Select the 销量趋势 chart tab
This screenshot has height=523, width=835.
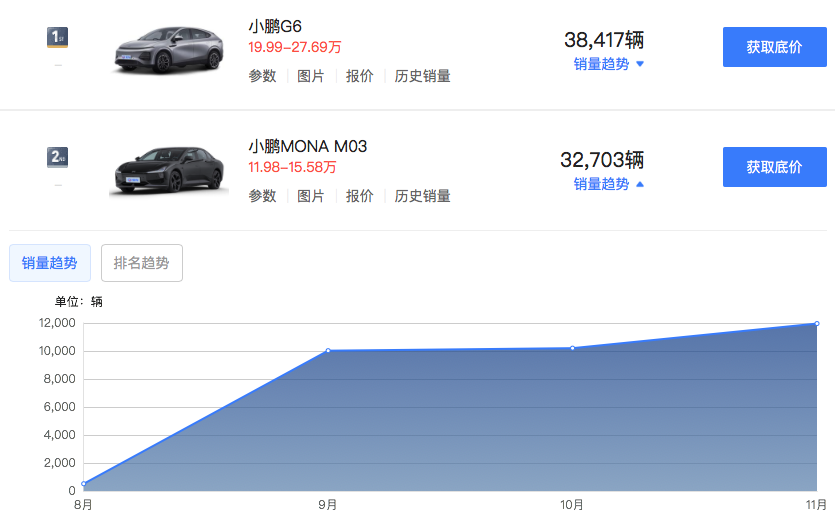(50, 263)
